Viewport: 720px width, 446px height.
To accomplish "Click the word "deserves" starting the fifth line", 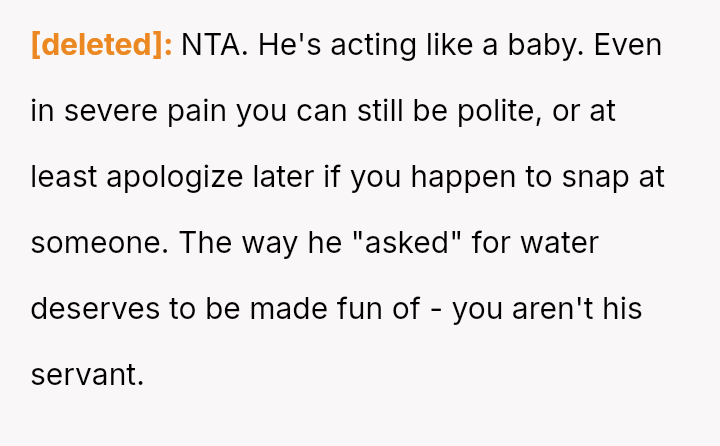I will [x=95, y=309].
